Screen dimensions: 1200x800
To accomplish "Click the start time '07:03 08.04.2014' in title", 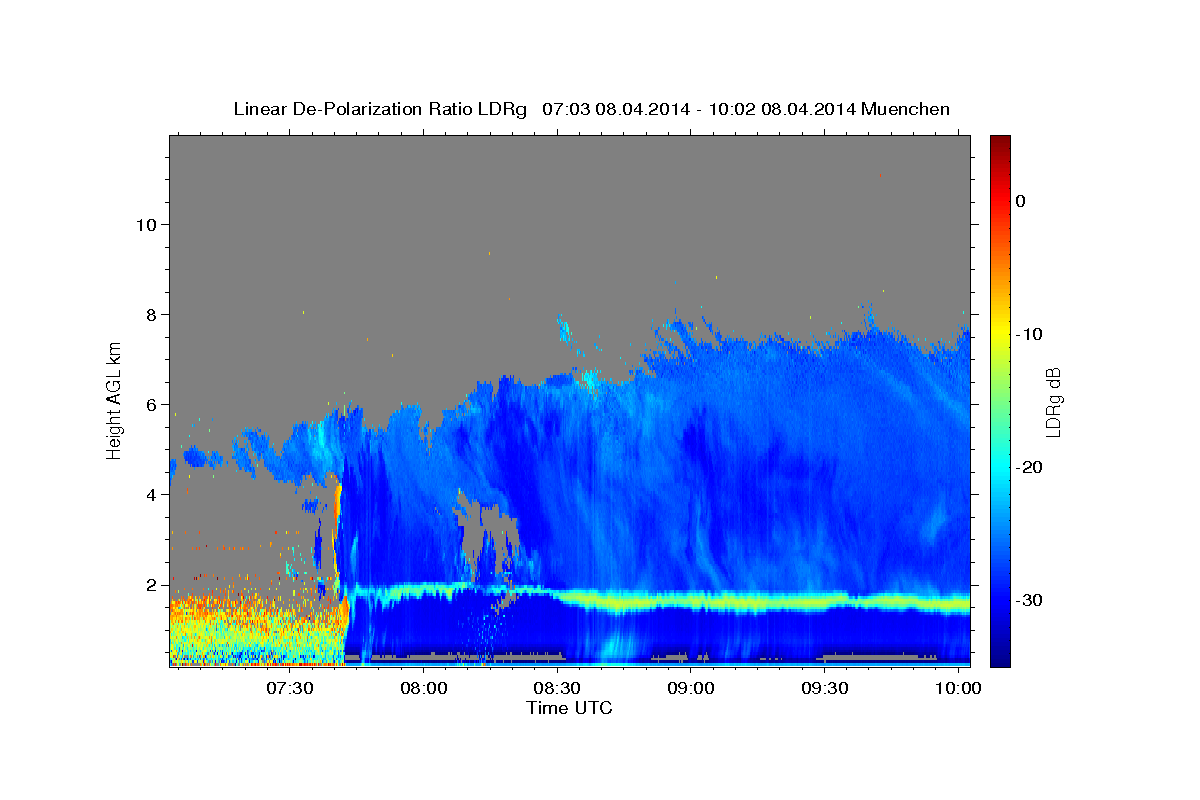I will 615,109.
